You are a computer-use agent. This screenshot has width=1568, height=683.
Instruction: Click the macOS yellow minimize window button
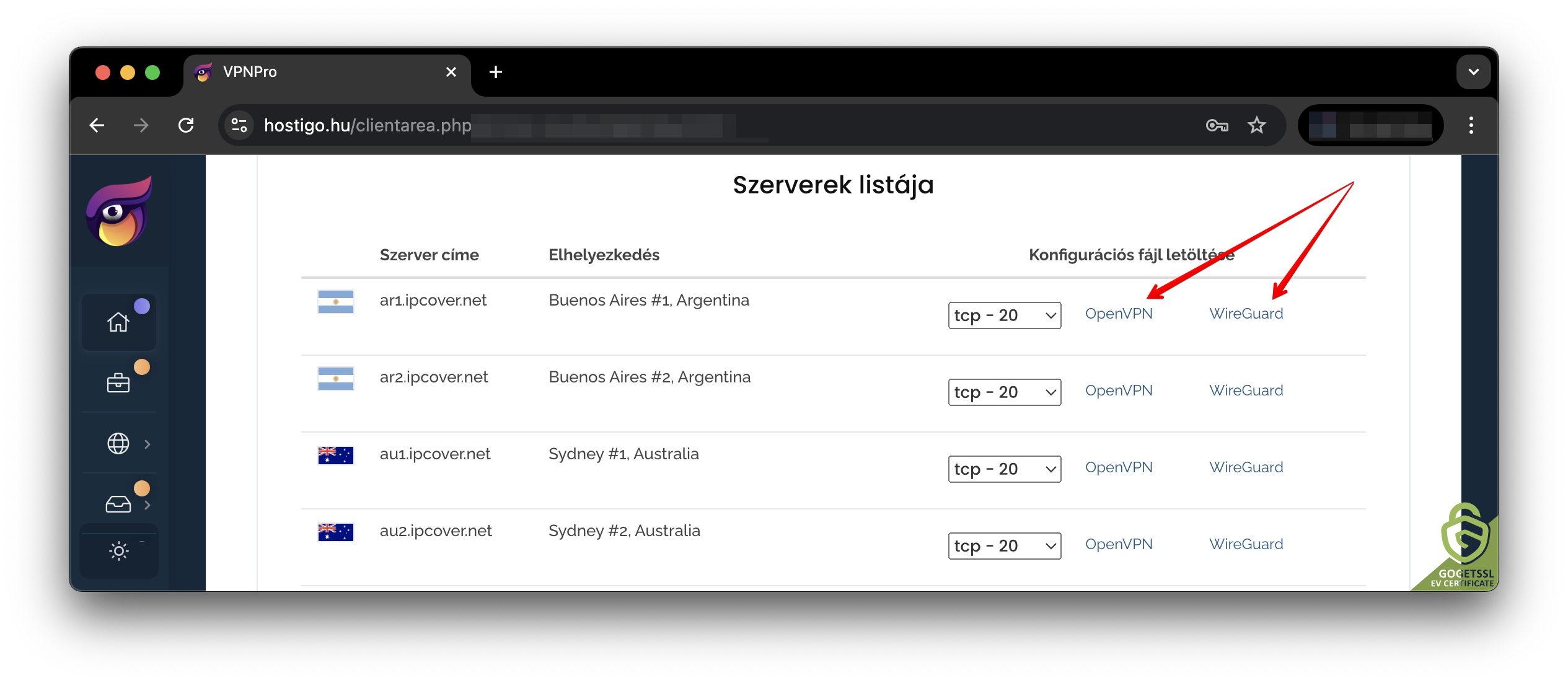128,73
